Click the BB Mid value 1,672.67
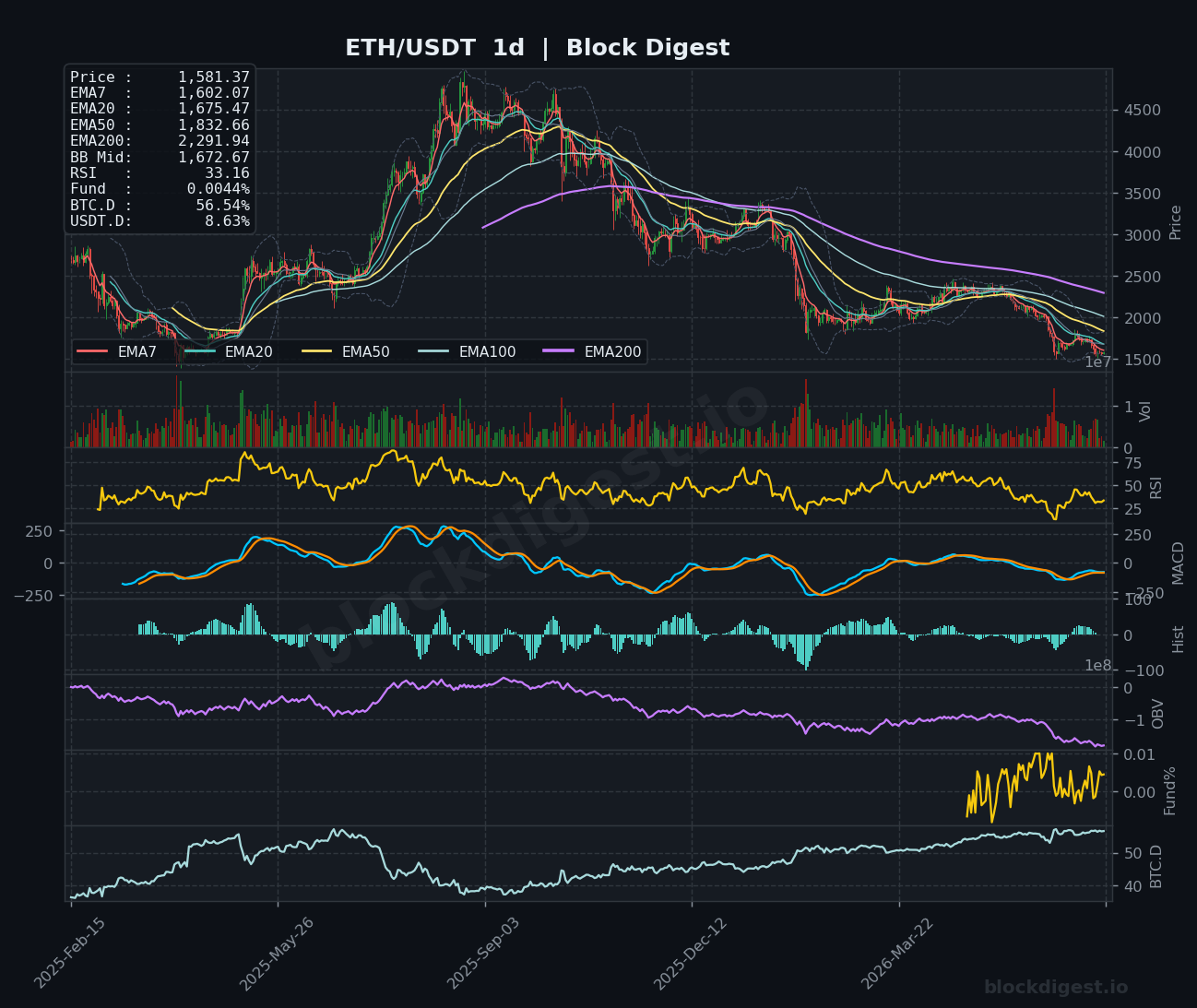The height and width of the screenshot is (1008, 1197). pyautogui.click(x=214, y=157)
